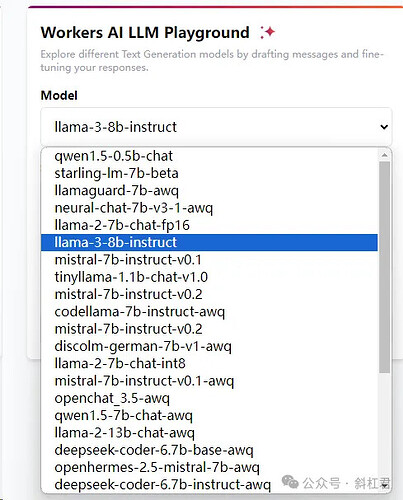Screen dimensions: 403x500
Task: Select neural-chat-7b-v3-1-awq option
Action: (210, 208)
